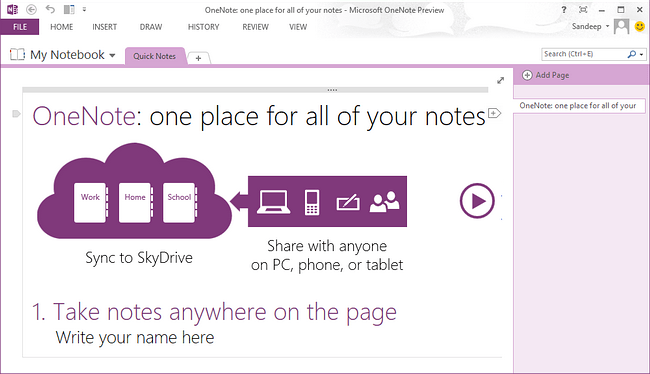Click the School notebook in the cloud graphic
Viewport: 650px width, 374px height.
tap(180, 203)
